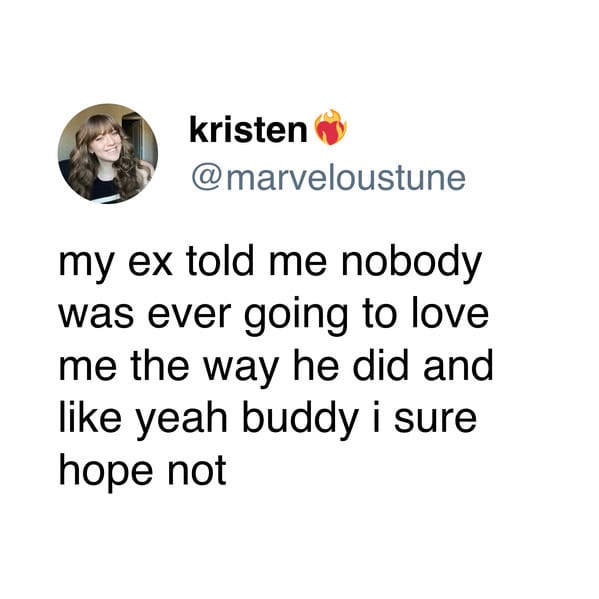
Task: Click the word love in the tweet
Action: pyautogui.click(x=450, y=313)
